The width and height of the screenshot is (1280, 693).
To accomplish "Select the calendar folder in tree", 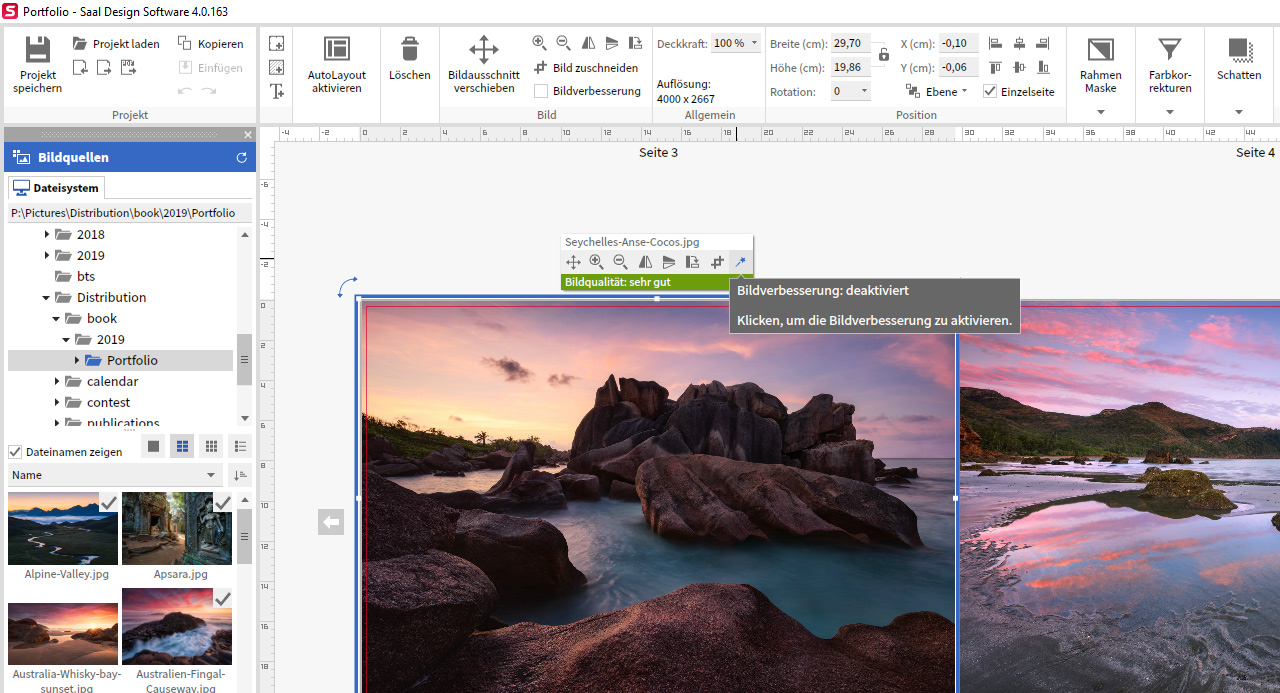I will [112, 381].
